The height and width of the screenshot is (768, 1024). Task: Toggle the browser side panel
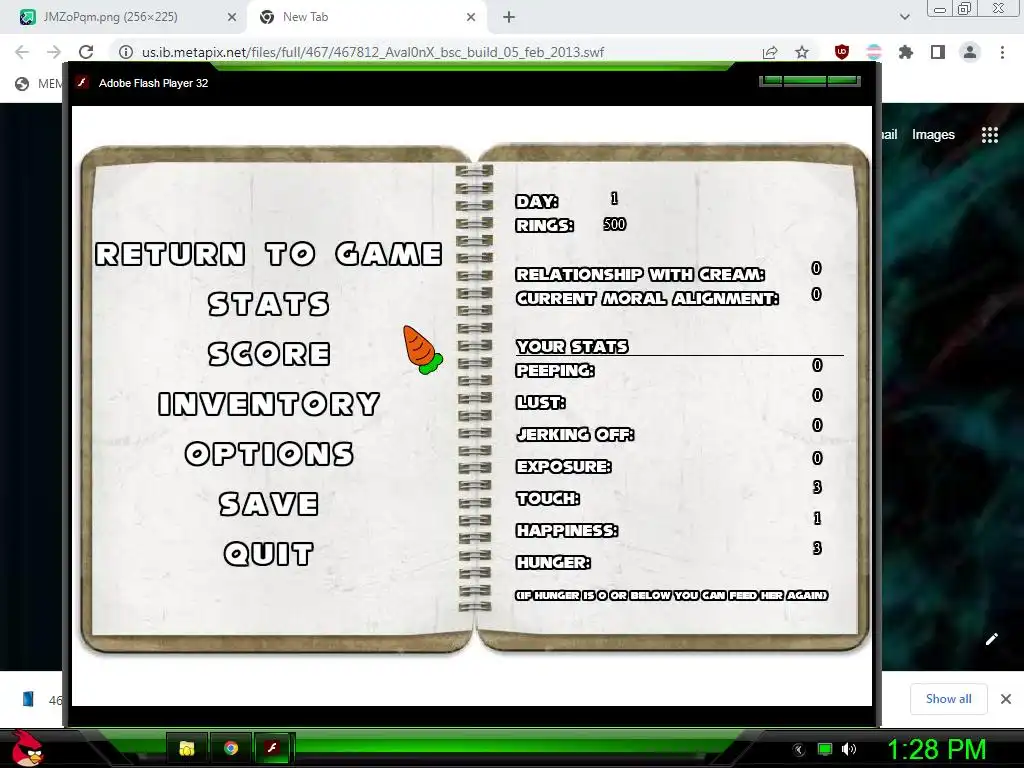coord(938,52)
